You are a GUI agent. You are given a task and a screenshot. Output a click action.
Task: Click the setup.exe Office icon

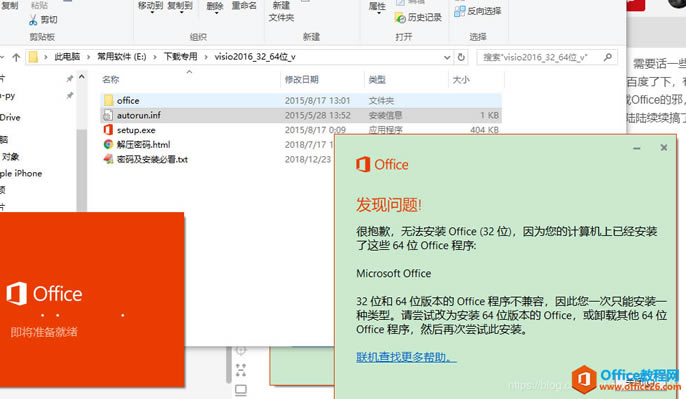coord(108,130)
